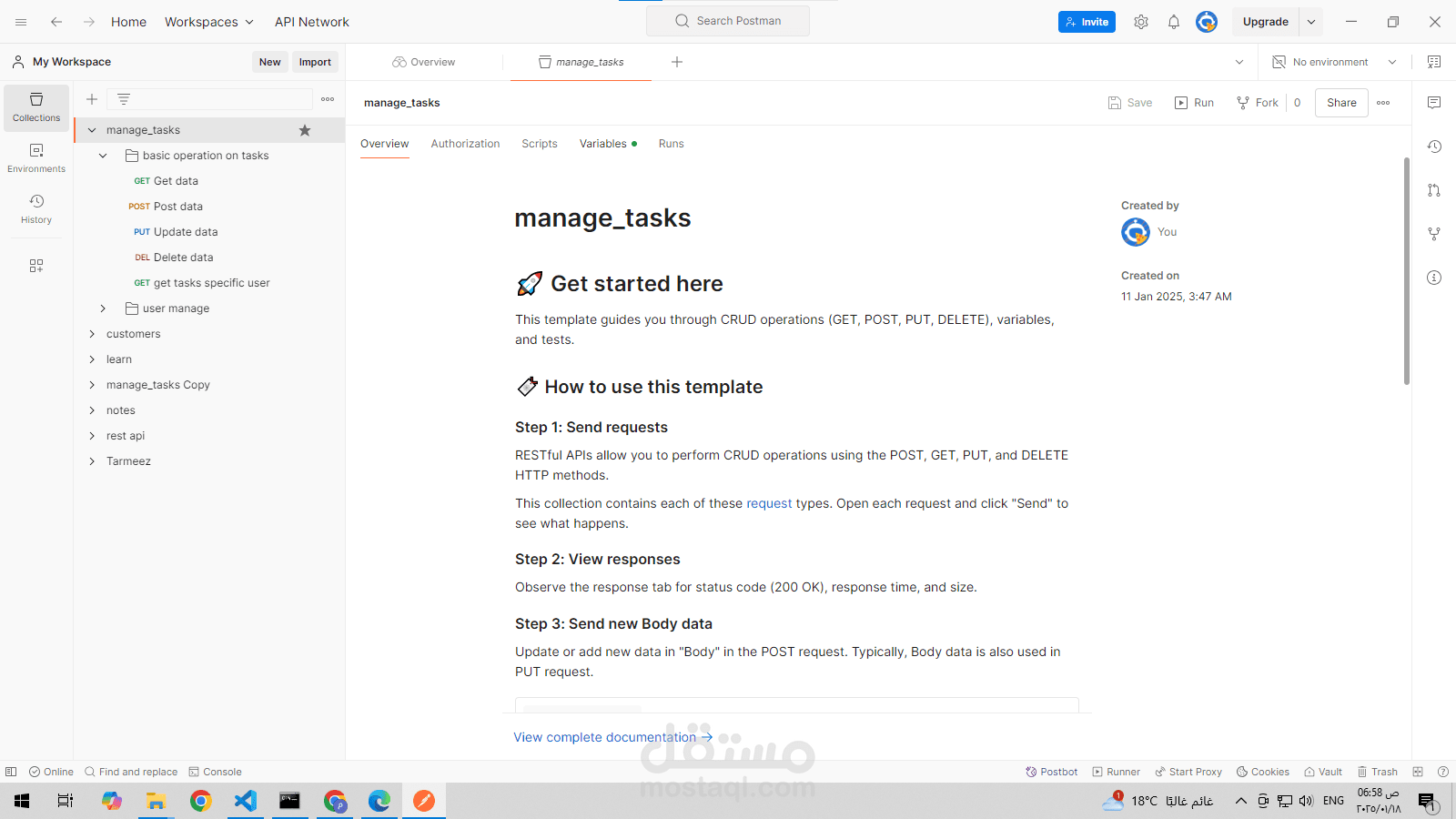Open the Post data request

[x=178, y=207]
